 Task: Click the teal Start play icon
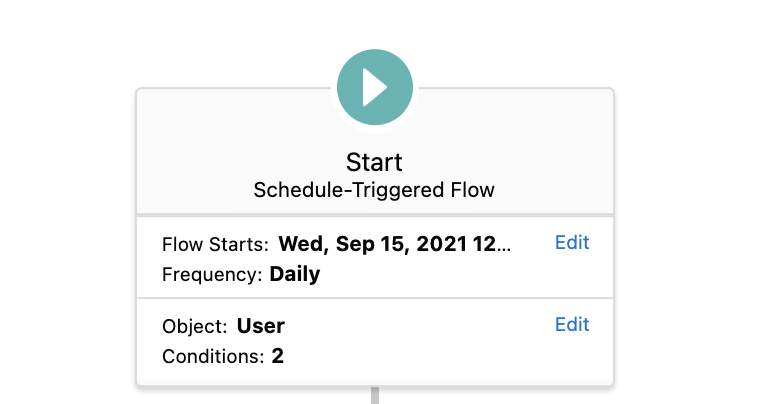375,87
